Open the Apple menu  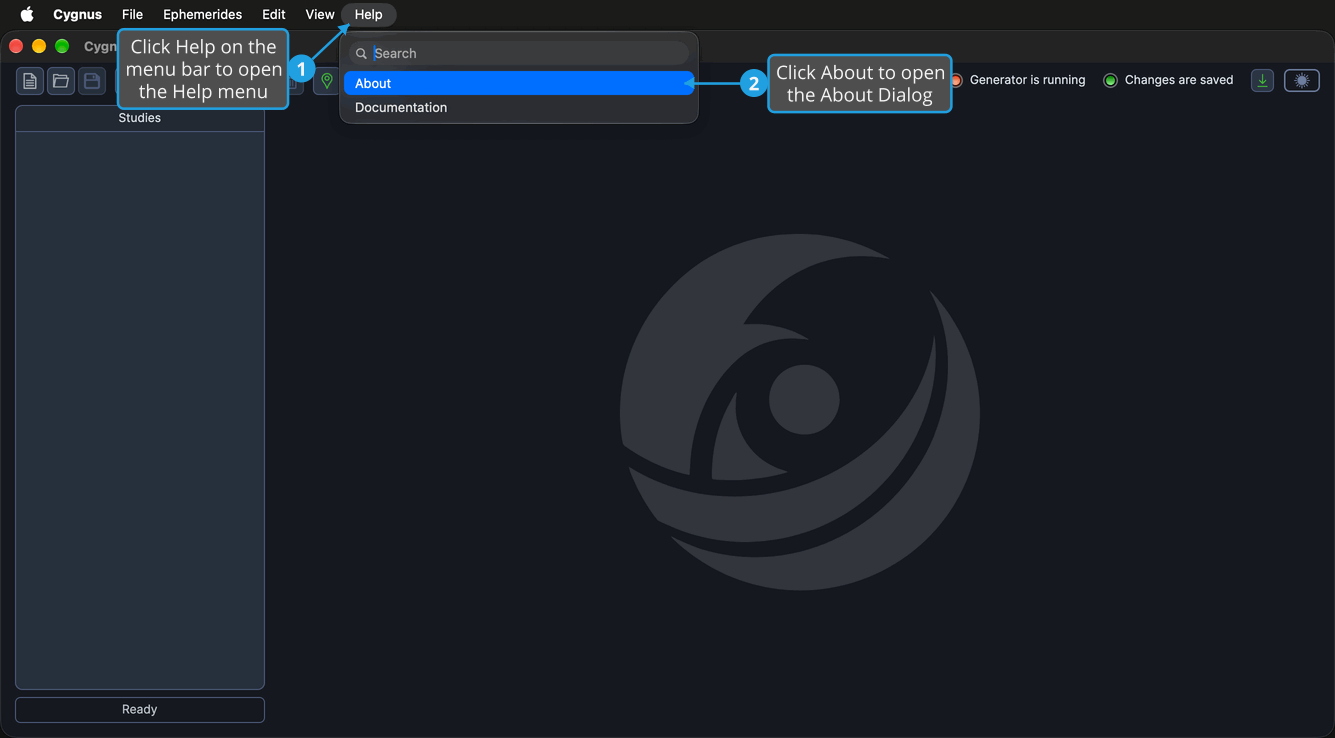point(27,14)
